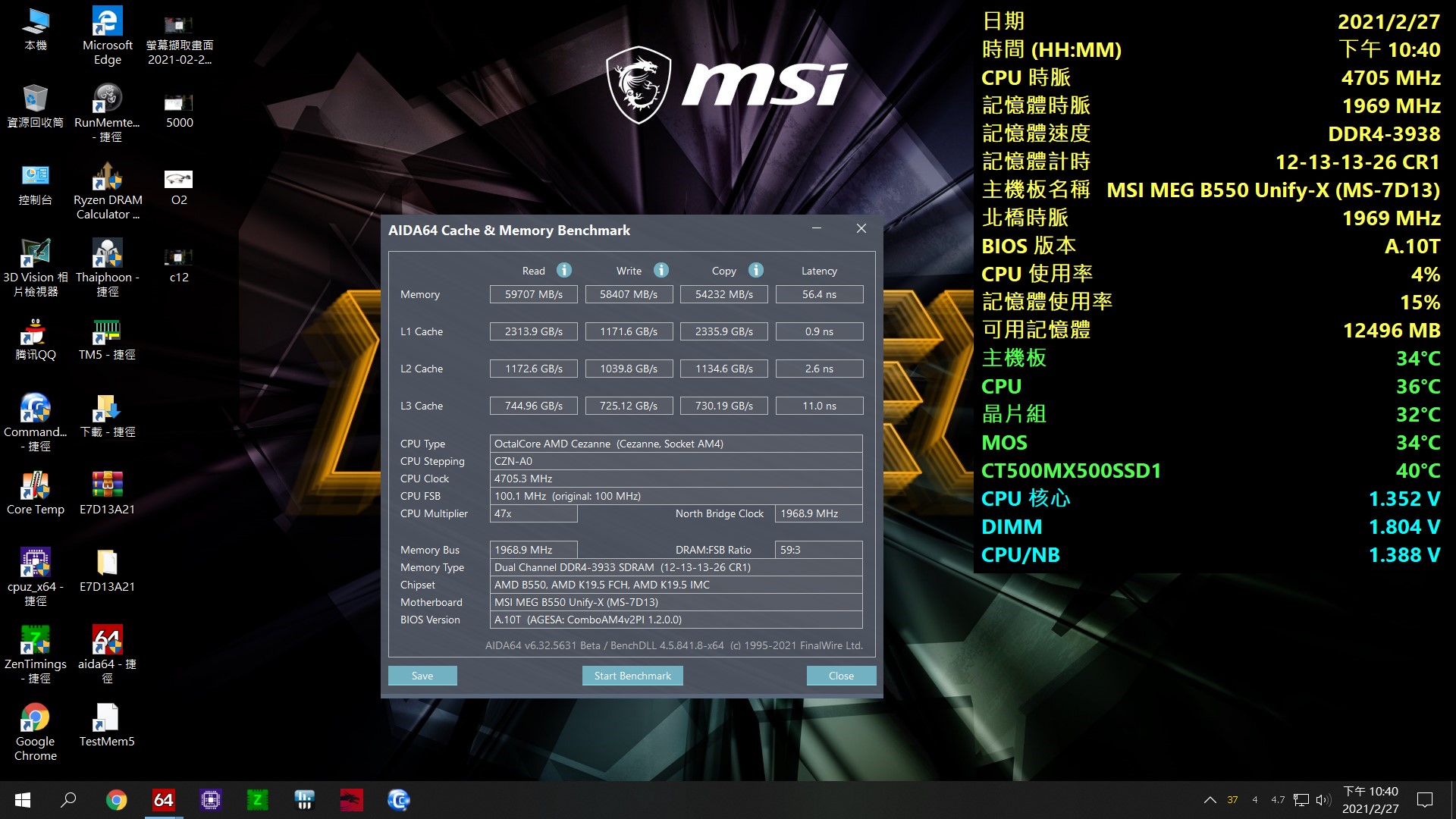1456x819 pixels.
Task: Select the DRAM:FSB Ratio field 59:3
Action: (819, 550)
